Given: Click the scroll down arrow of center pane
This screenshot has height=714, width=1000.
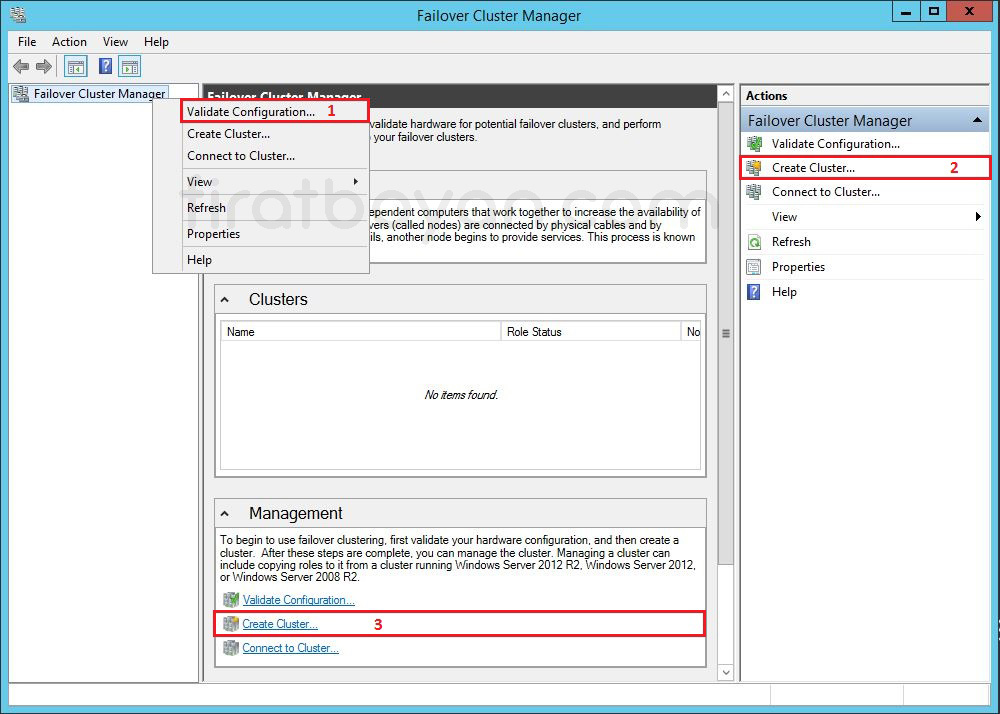Looking at the screenshot, I should pyautogui.click(x=726, y=673).
